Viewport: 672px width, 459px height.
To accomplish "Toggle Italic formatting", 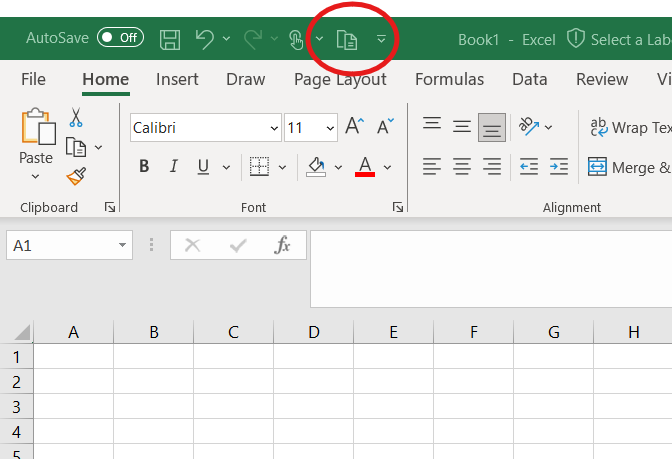I will [x=173, y=167].
